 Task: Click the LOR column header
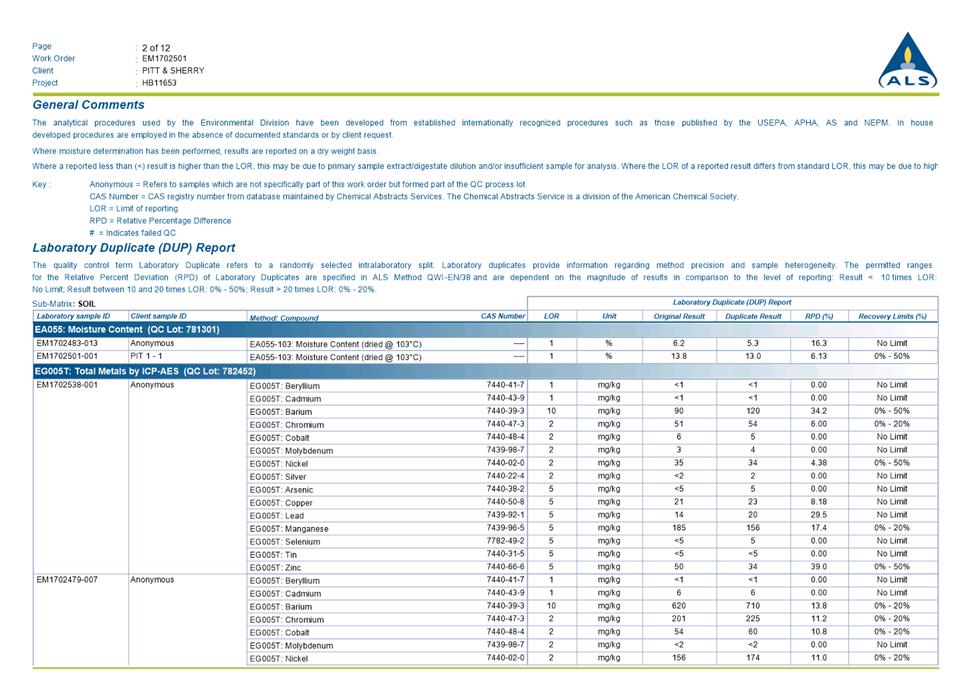click(x=551, y=316)
